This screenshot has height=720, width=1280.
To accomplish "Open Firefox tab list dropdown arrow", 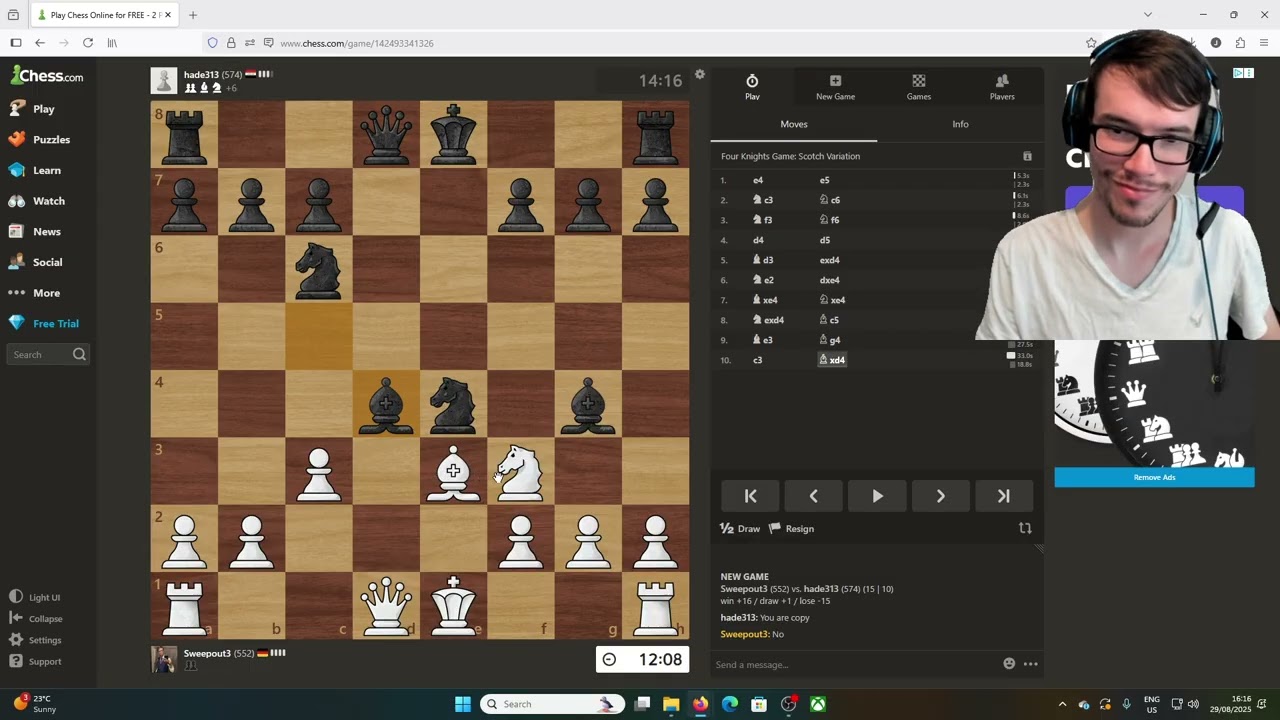I will 1148,15.
